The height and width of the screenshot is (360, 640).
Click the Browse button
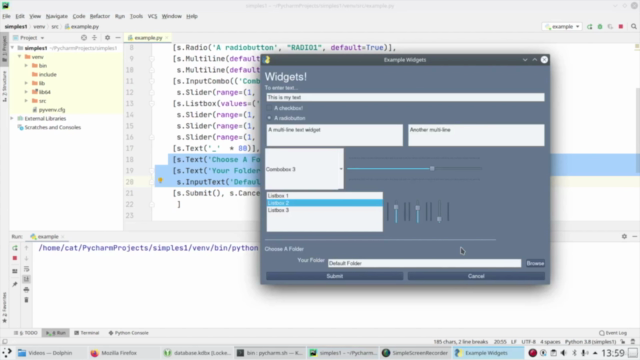coord(535,263)
